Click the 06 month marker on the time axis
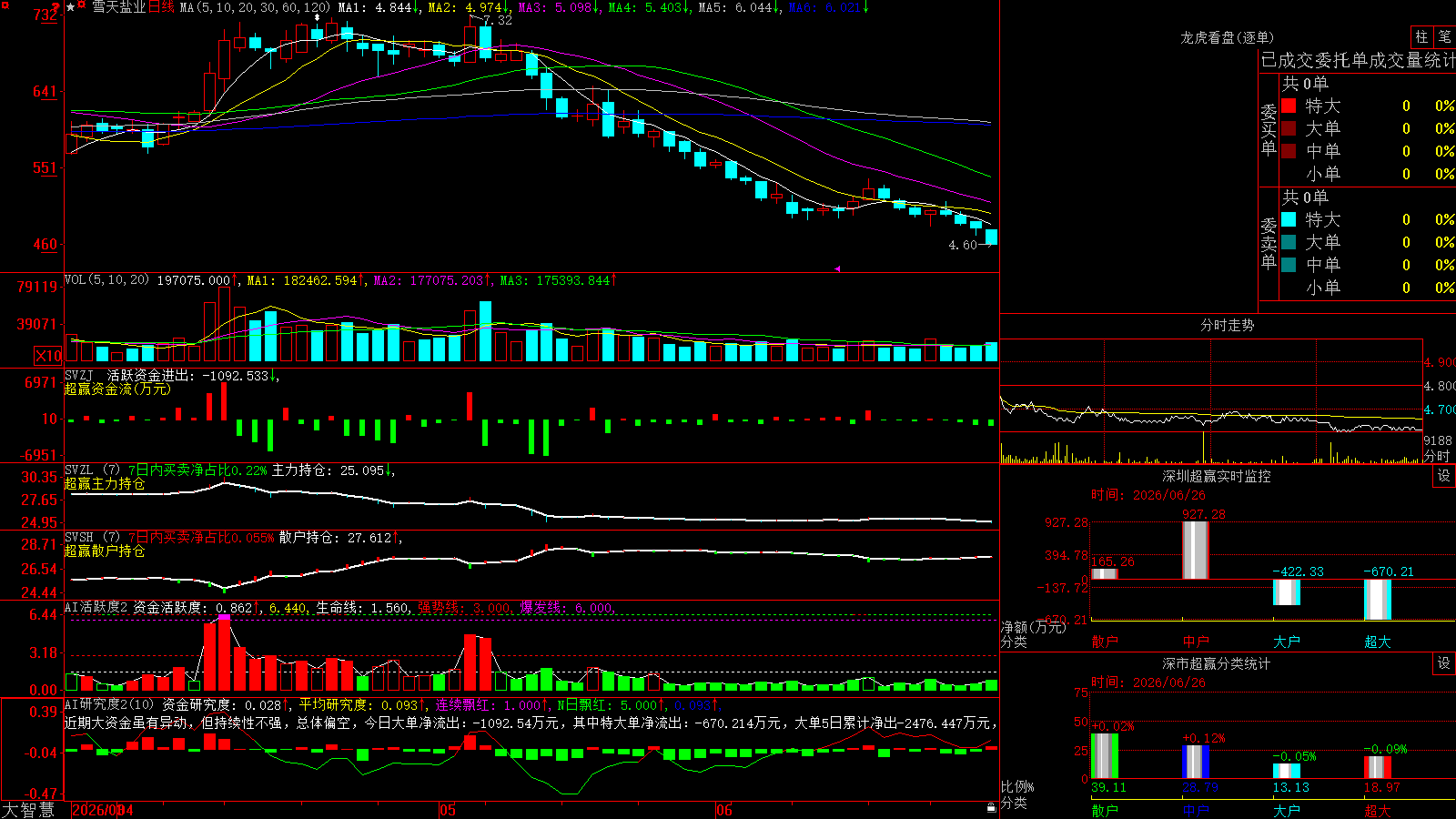The height and width of the screenshot is (819, 1456). tap(723, 810)
